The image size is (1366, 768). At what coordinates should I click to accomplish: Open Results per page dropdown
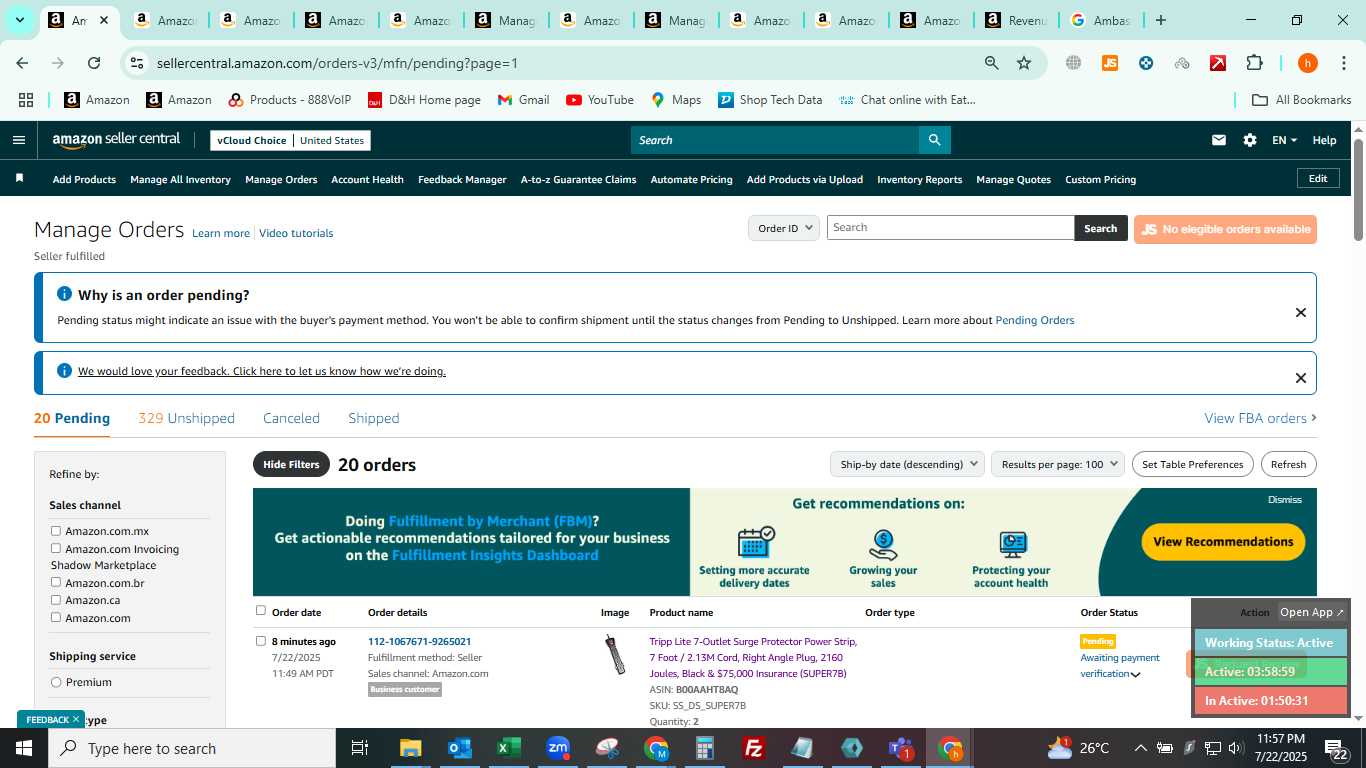(x=1058, y=464)
